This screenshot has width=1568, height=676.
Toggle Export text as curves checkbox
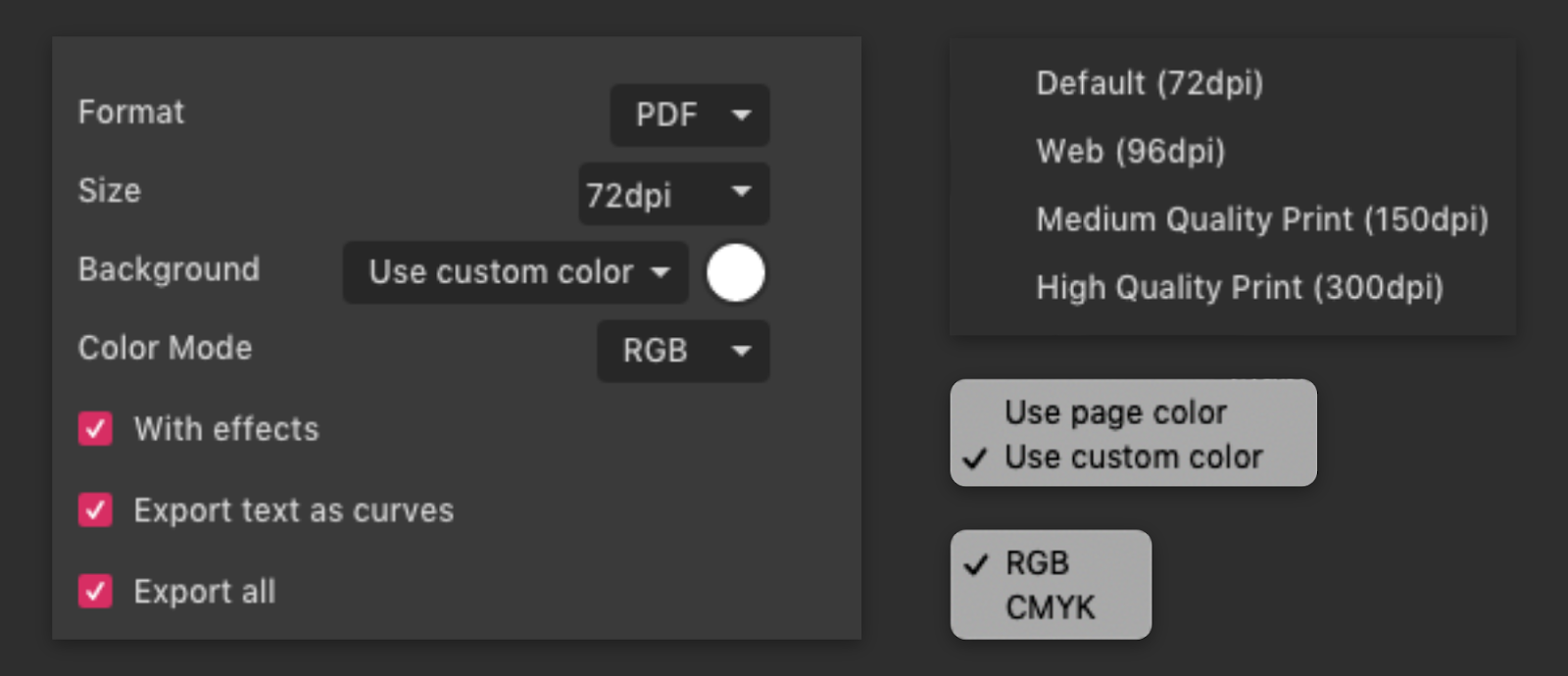[x=95, y=510]
